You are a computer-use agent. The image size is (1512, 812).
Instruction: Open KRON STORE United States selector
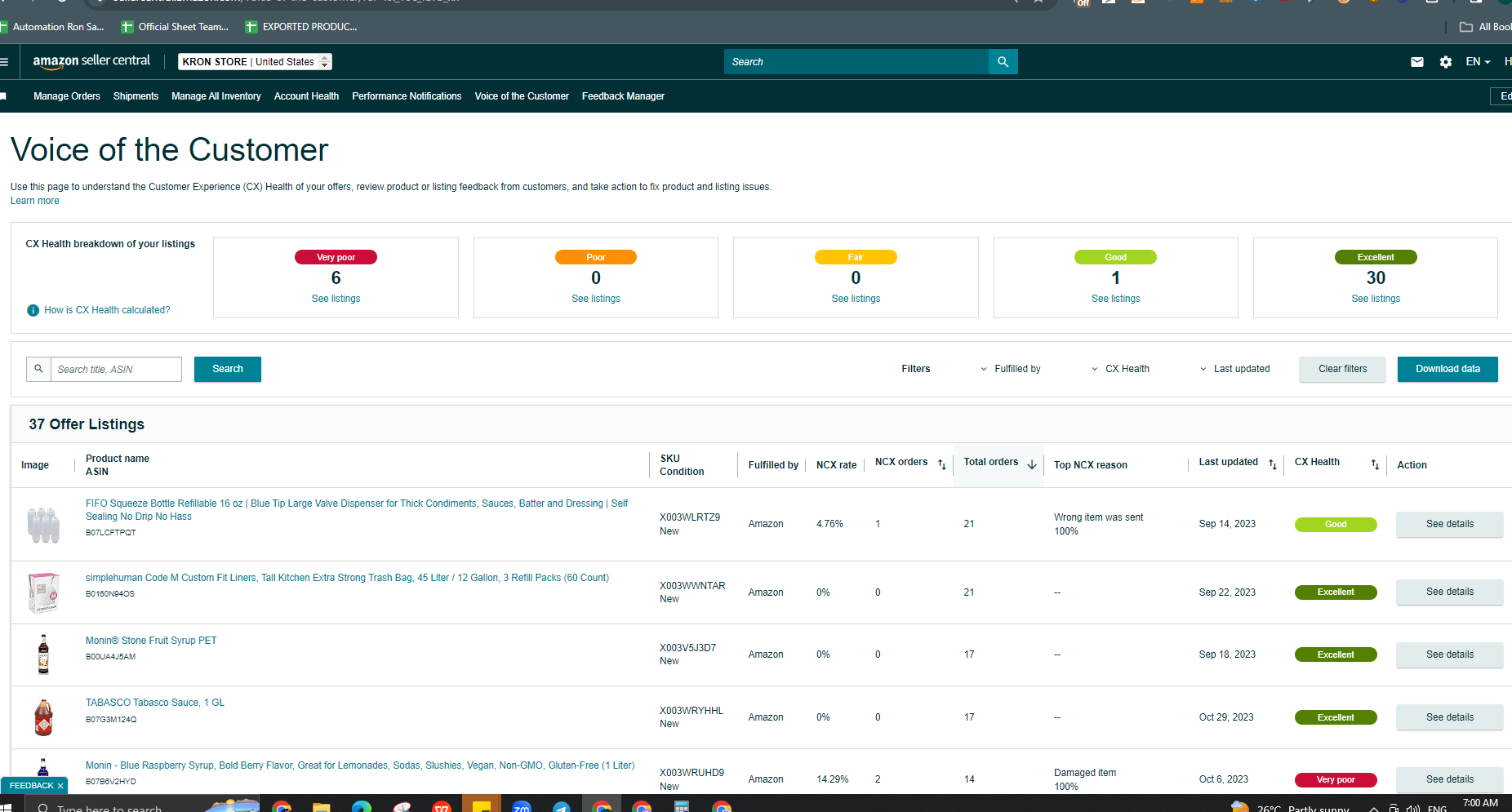(x=255, y=62)
